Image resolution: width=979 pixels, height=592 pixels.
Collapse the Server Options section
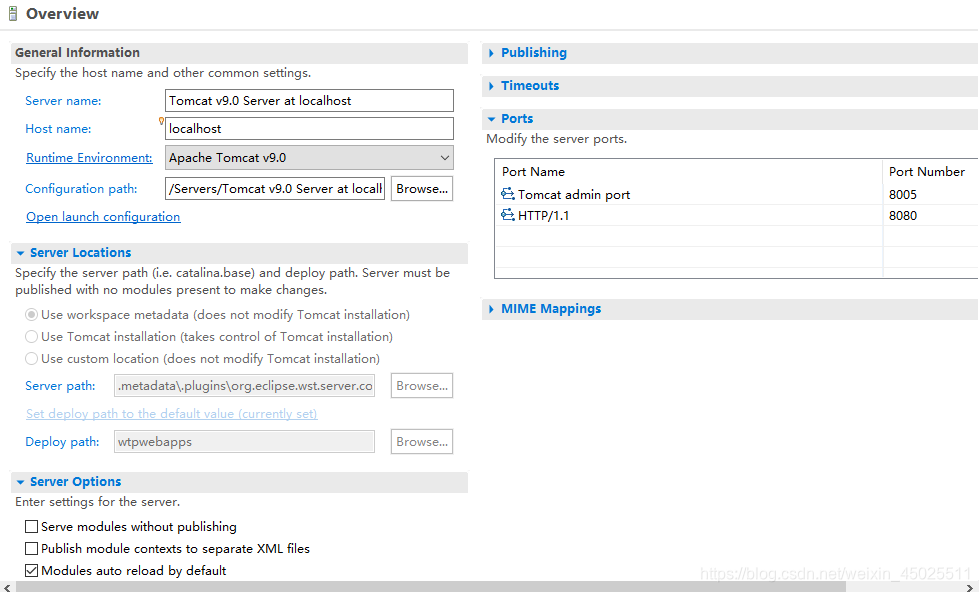(x=21, y=482)
